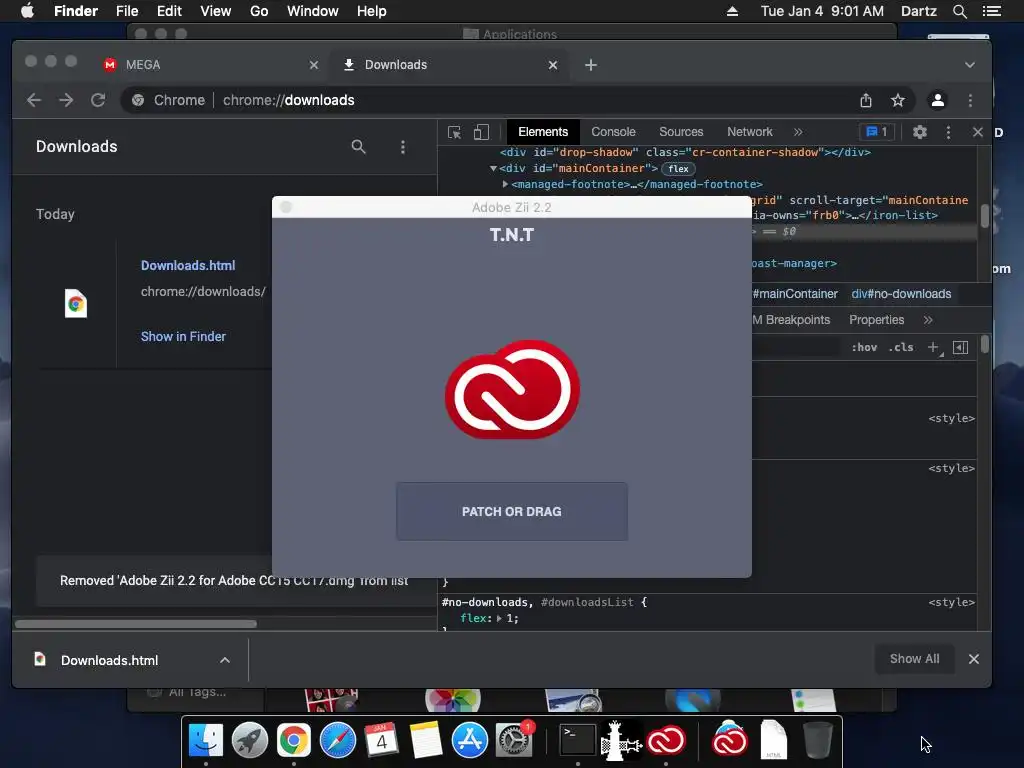Open Safari from the Dock
1024x768 pixels.
338,741
